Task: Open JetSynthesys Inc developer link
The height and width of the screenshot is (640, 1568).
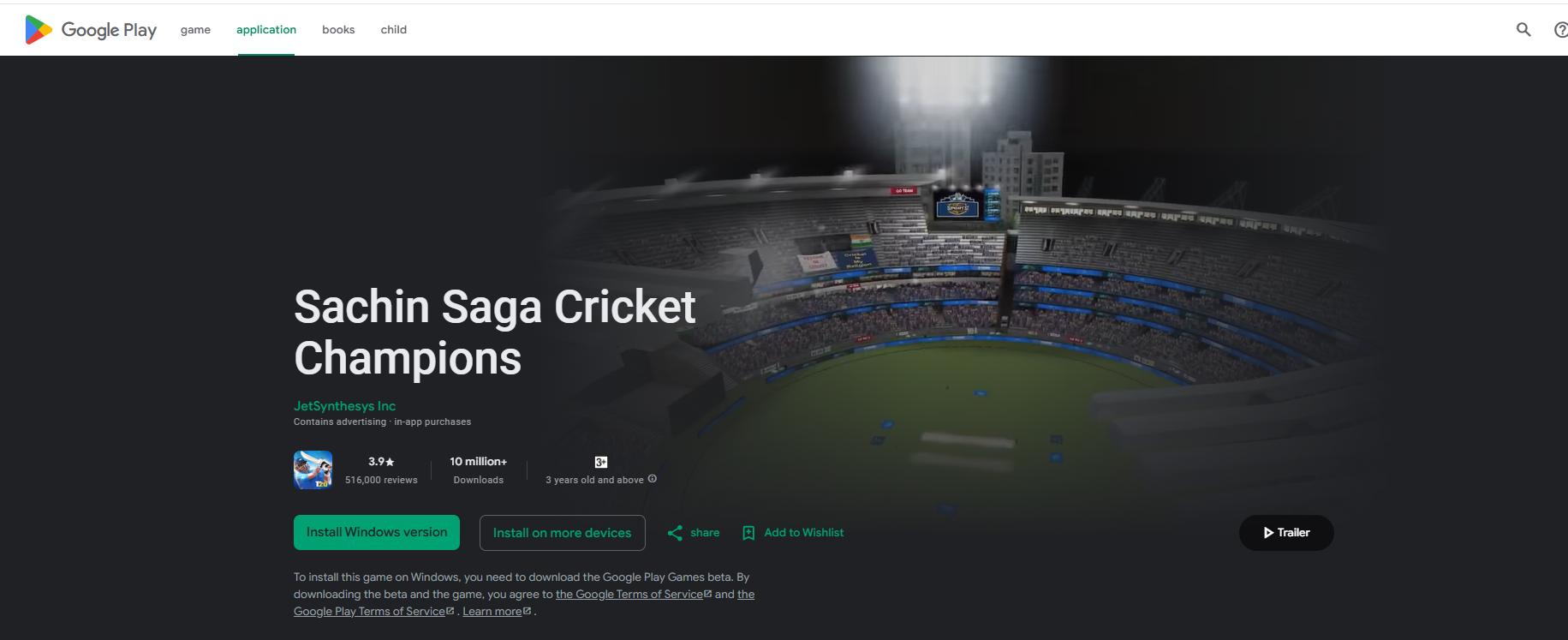Action: point(344,406)
